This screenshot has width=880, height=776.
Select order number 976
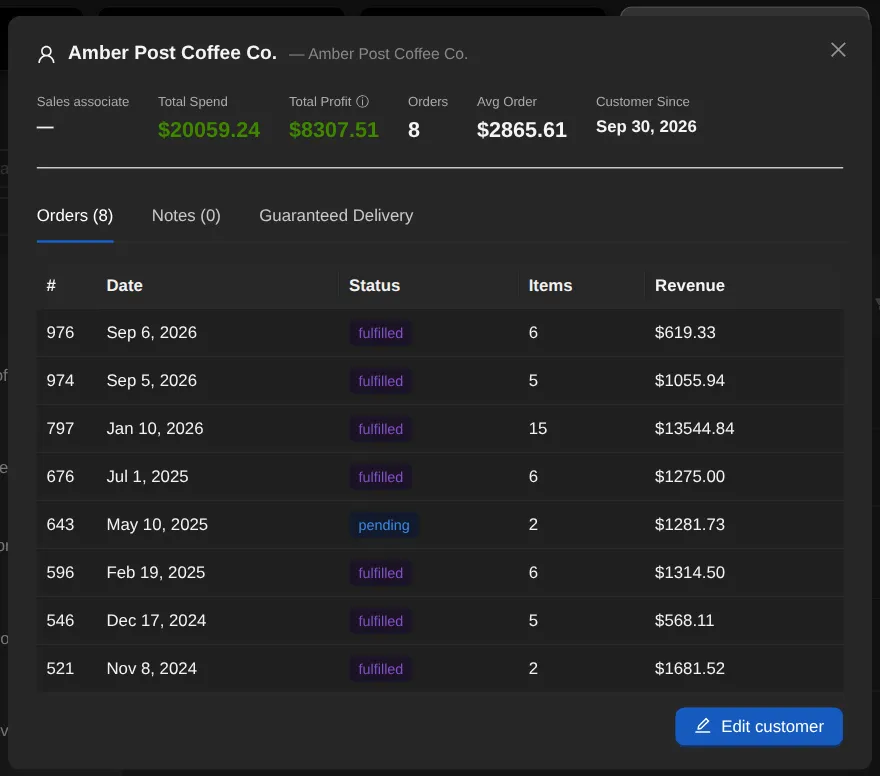(60, 333)
